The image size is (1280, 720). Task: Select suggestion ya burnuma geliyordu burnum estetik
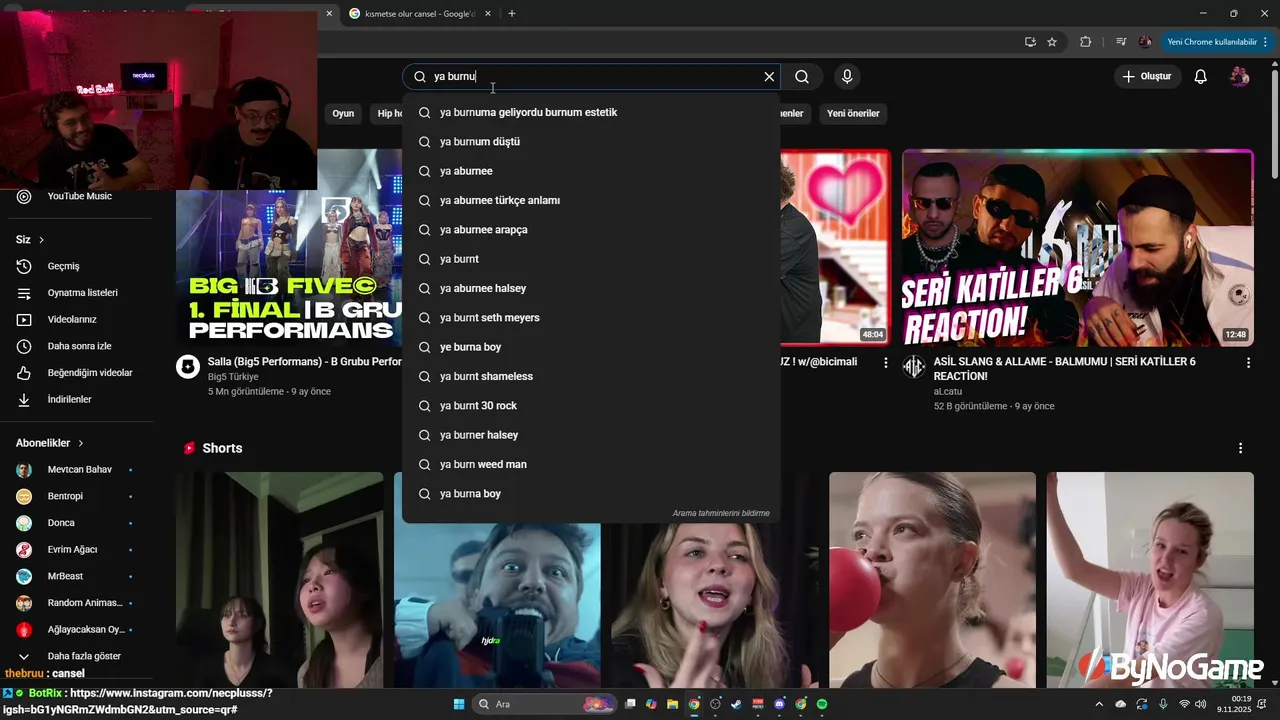tap(591, 113)
